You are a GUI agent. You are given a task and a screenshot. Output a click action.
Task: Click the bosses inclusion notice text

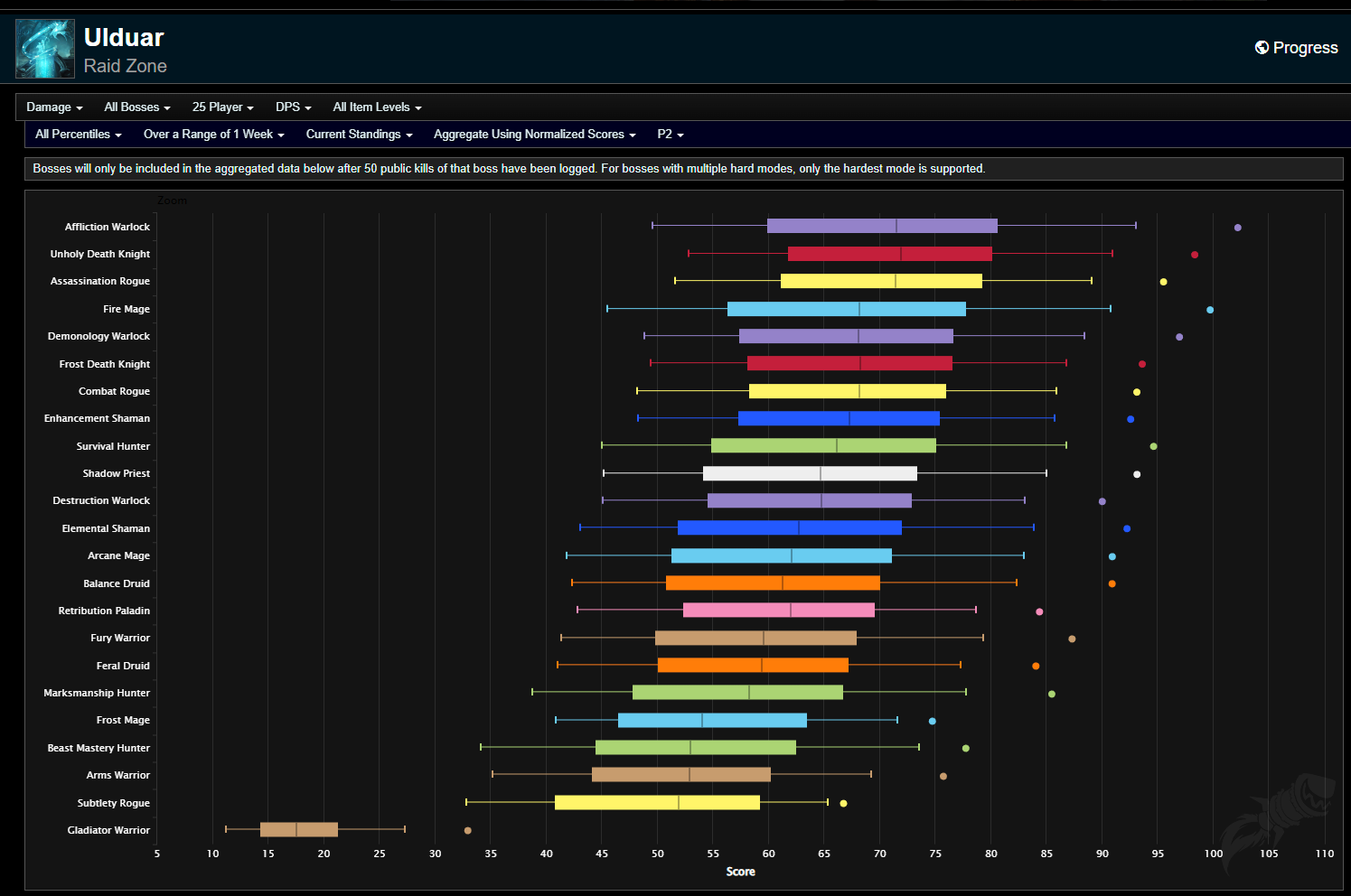509,169
